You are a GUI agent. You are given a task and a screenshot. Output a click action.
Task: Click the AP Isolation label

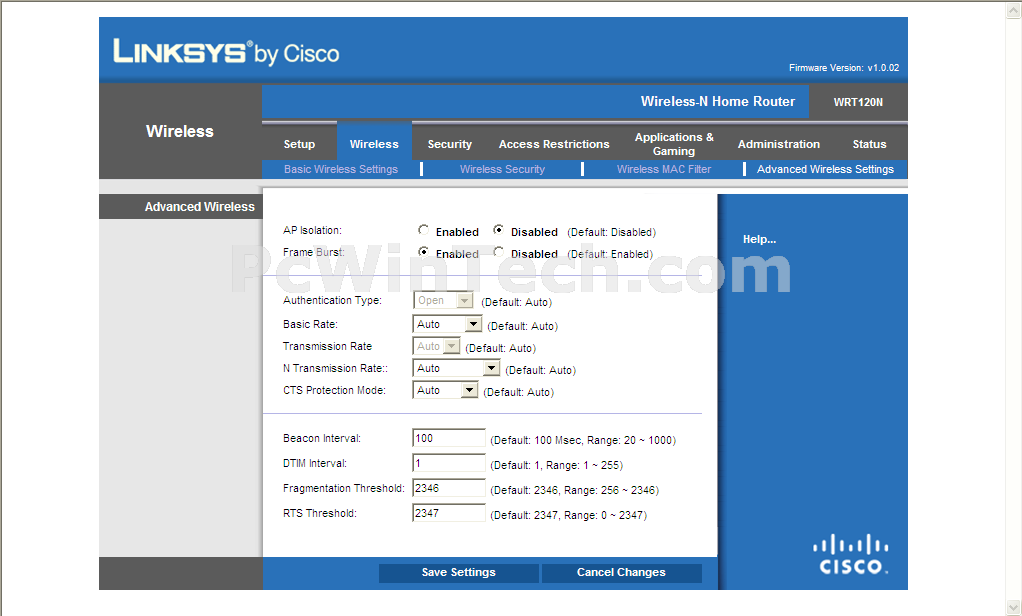coord(312,230)
